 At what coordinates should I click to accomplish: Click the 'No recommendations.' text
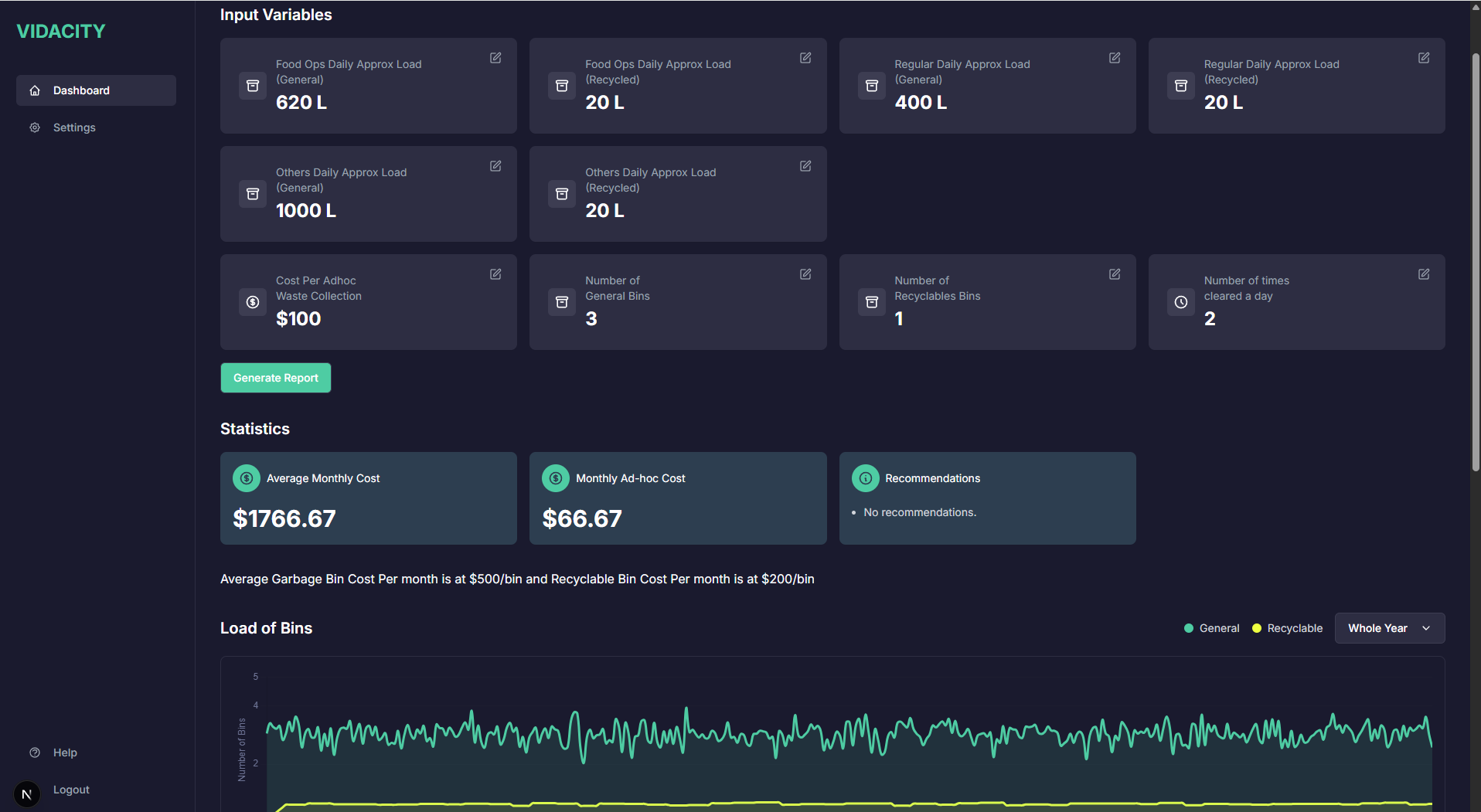point(920,512)
